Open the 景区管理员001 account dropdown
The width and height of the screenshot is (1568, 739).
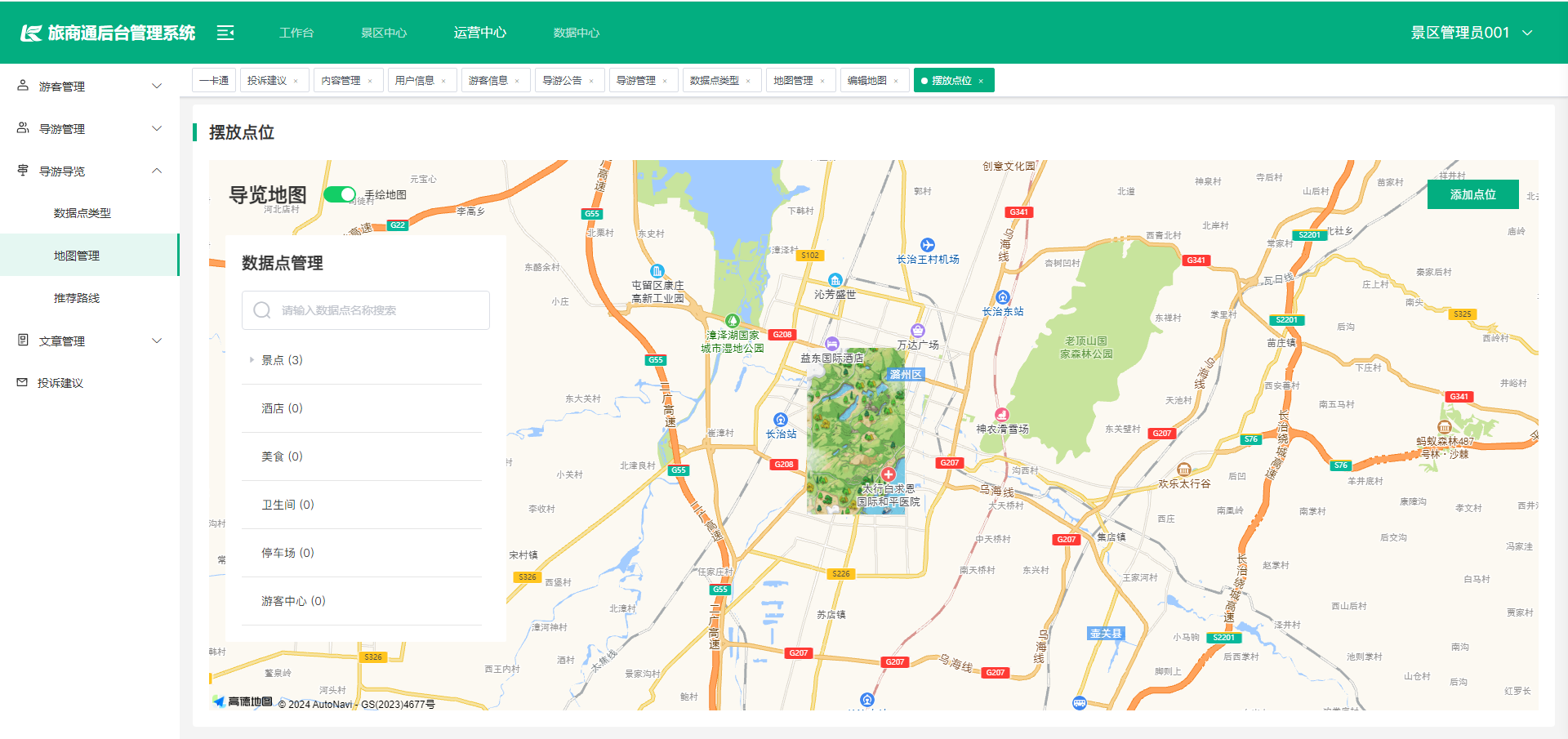[x=1472, y=33]
